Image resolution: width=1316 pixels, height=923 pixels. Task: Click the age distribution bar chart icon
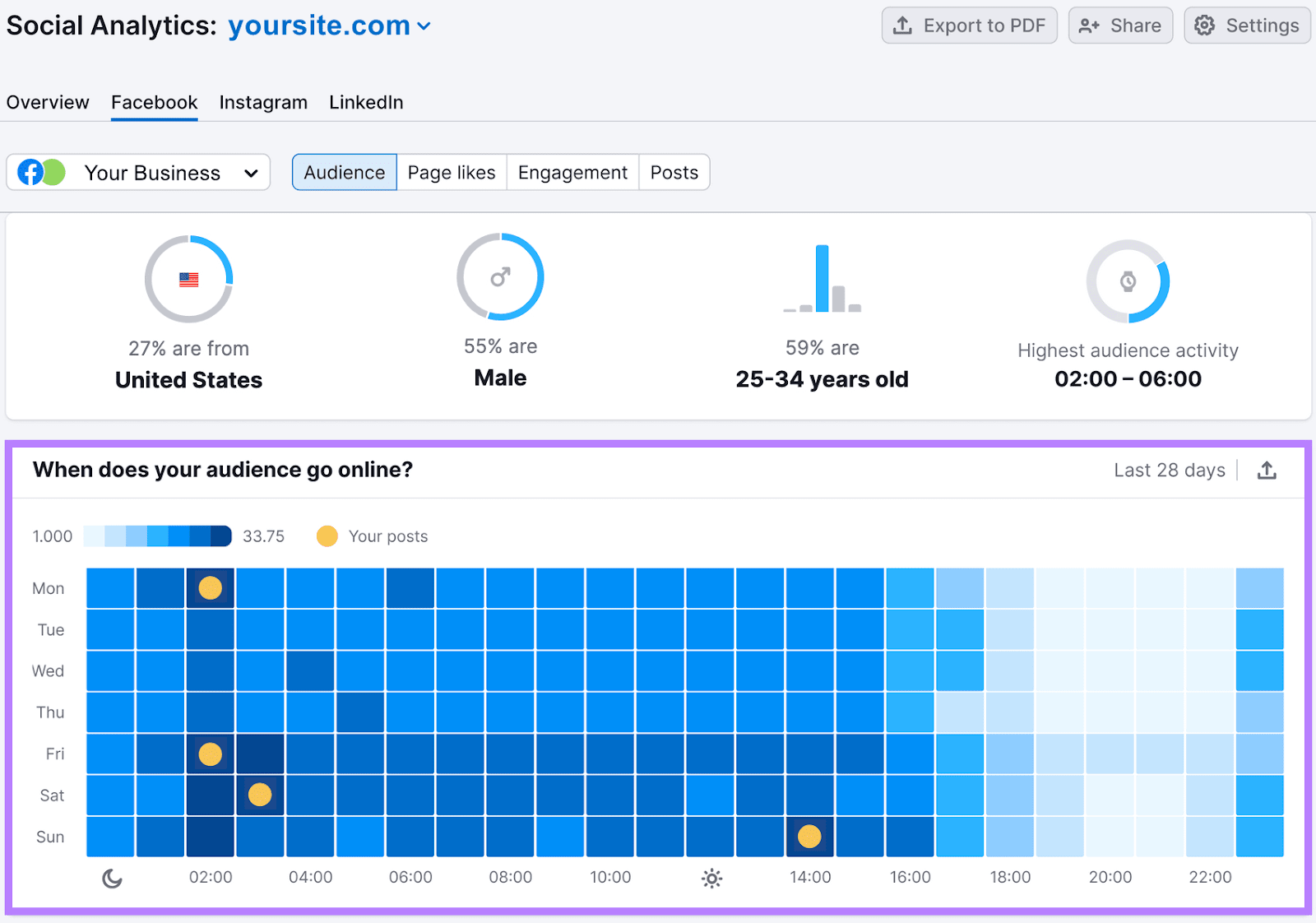click(x=822, y=280)
